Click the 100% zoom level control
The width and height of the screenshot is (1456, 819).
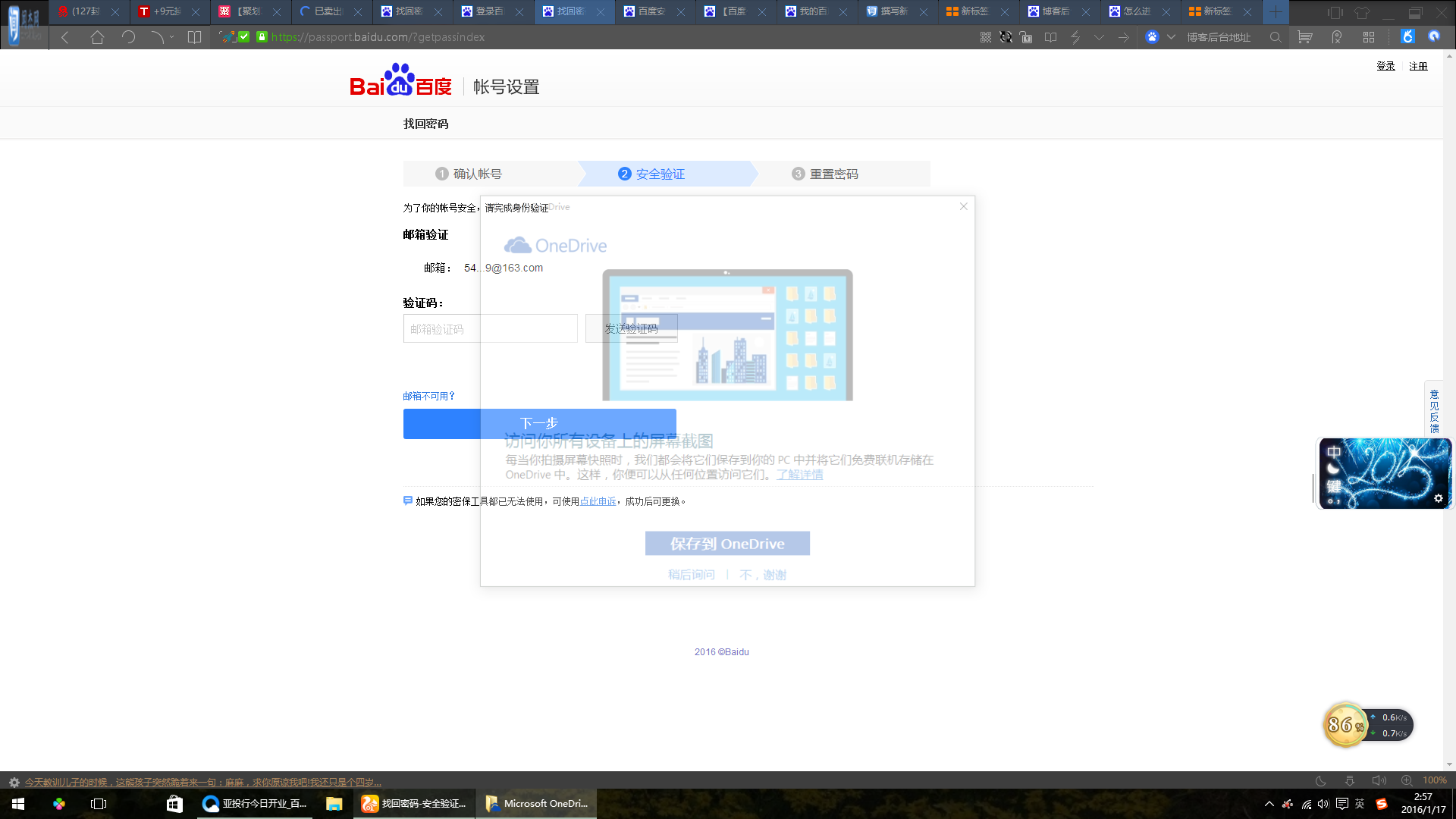(1434, 780)
